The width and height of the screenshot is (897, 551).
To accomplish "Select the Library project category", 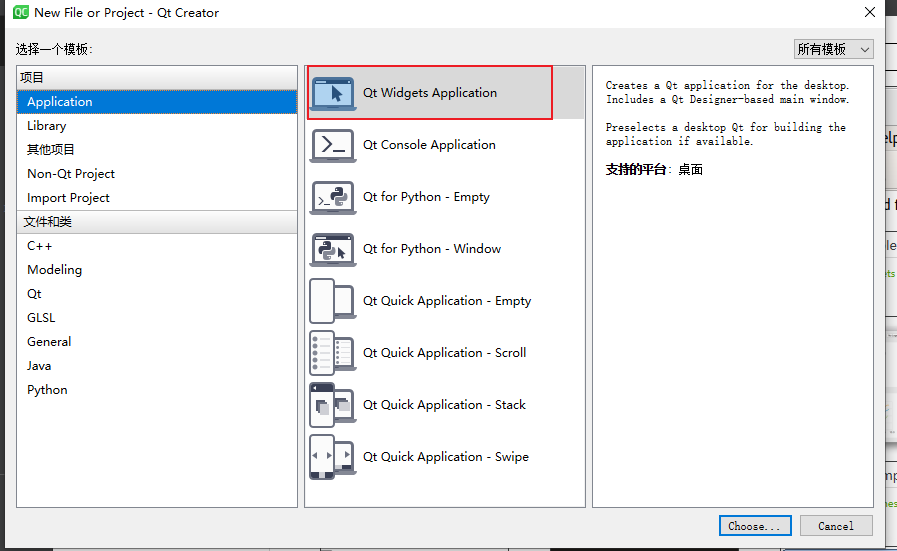I will (157, 126).
